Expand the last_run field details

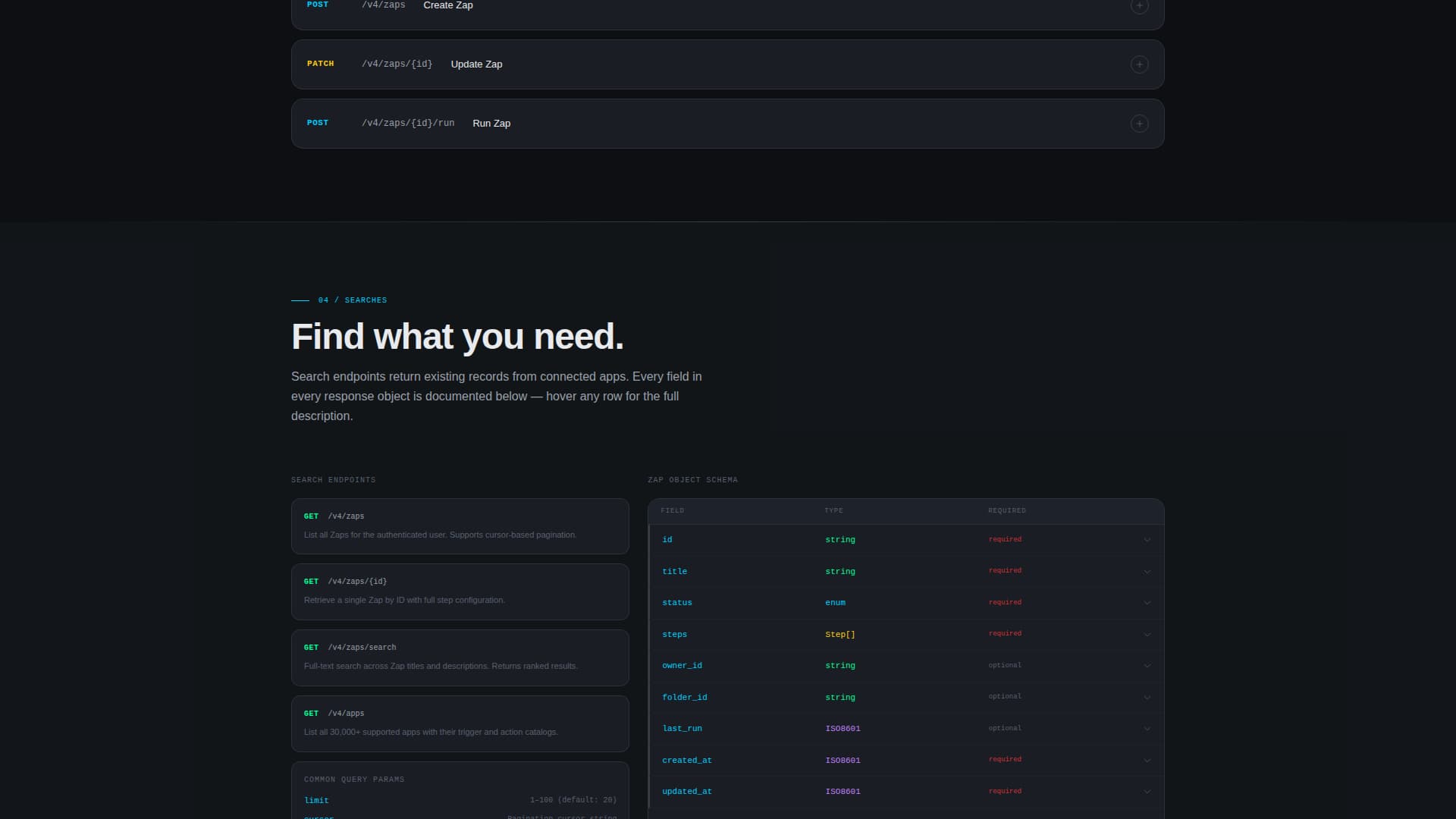tap(1147, 729)
